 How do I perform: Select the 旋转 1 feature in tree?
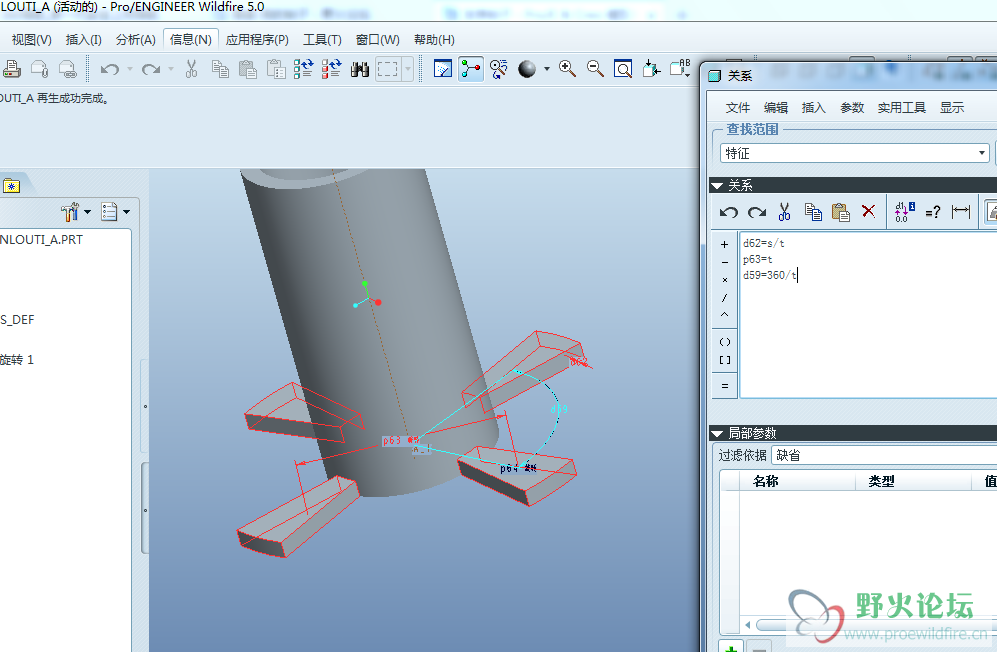17,360
